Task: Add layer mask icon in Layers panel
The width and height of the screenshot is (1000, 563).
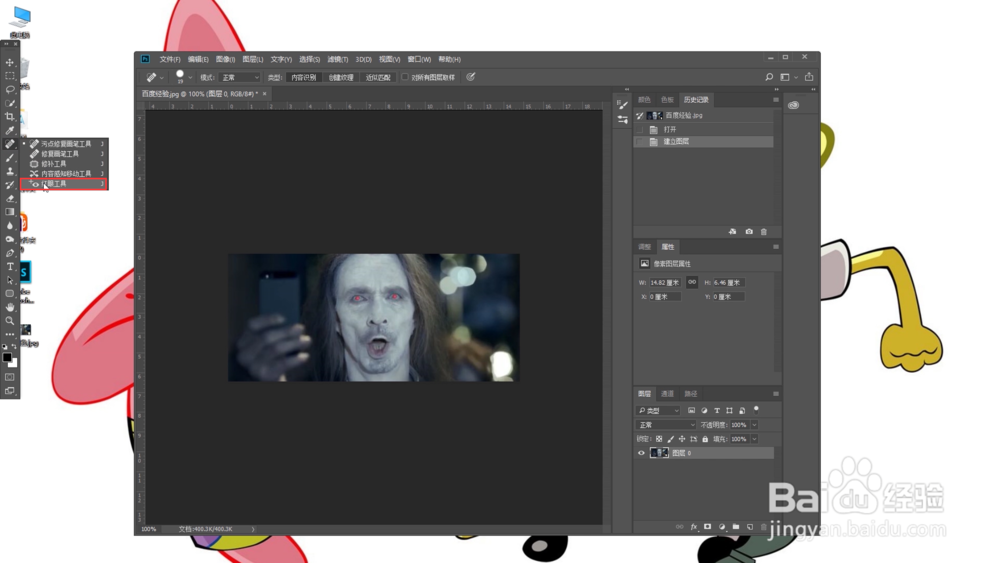Action: pyautogui.click(x=707, y=527)
